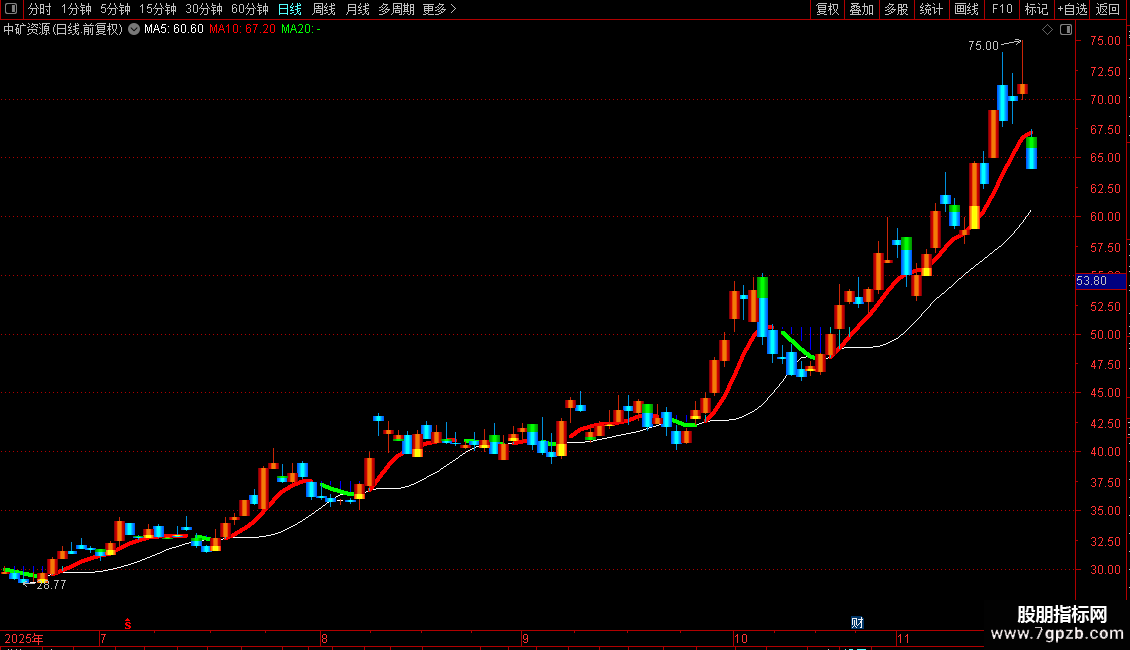This screenshot has height=650, width=1130.
Task: Select the 5分钟 period
Action: pos(115,9)
